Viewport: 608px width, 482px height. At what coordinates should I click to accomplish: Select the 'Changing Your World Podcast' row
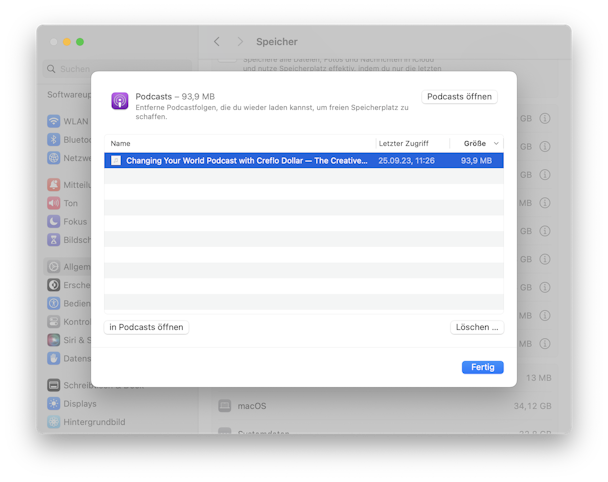coord(304,161)
